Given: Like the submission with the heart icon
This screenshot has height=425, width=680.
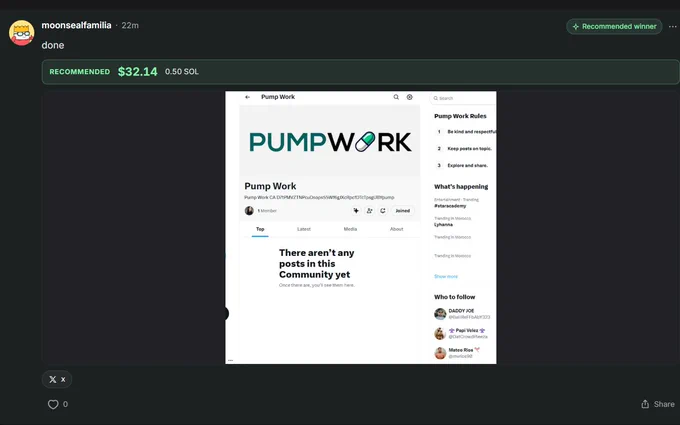Looking at the screenshot, I should point(53,405).
